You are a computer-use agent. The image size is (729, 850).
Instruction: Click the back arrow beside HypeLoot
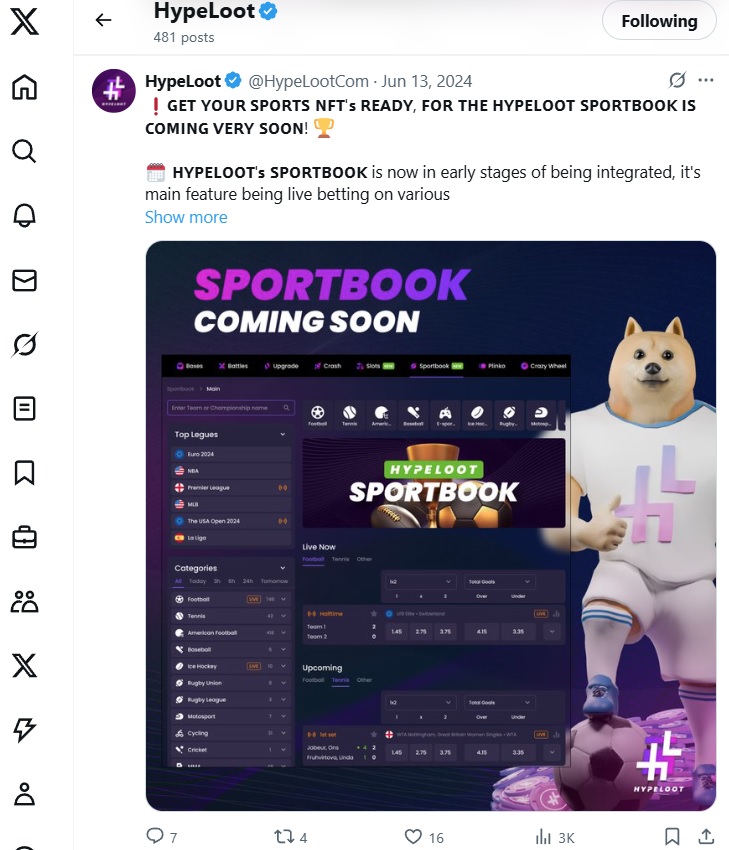[103, 20]
